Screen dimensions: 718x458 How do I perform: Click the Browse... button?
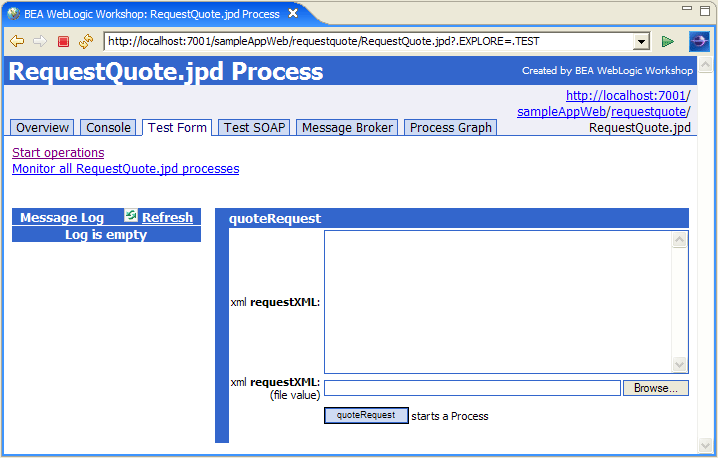(x=656, y=388)
